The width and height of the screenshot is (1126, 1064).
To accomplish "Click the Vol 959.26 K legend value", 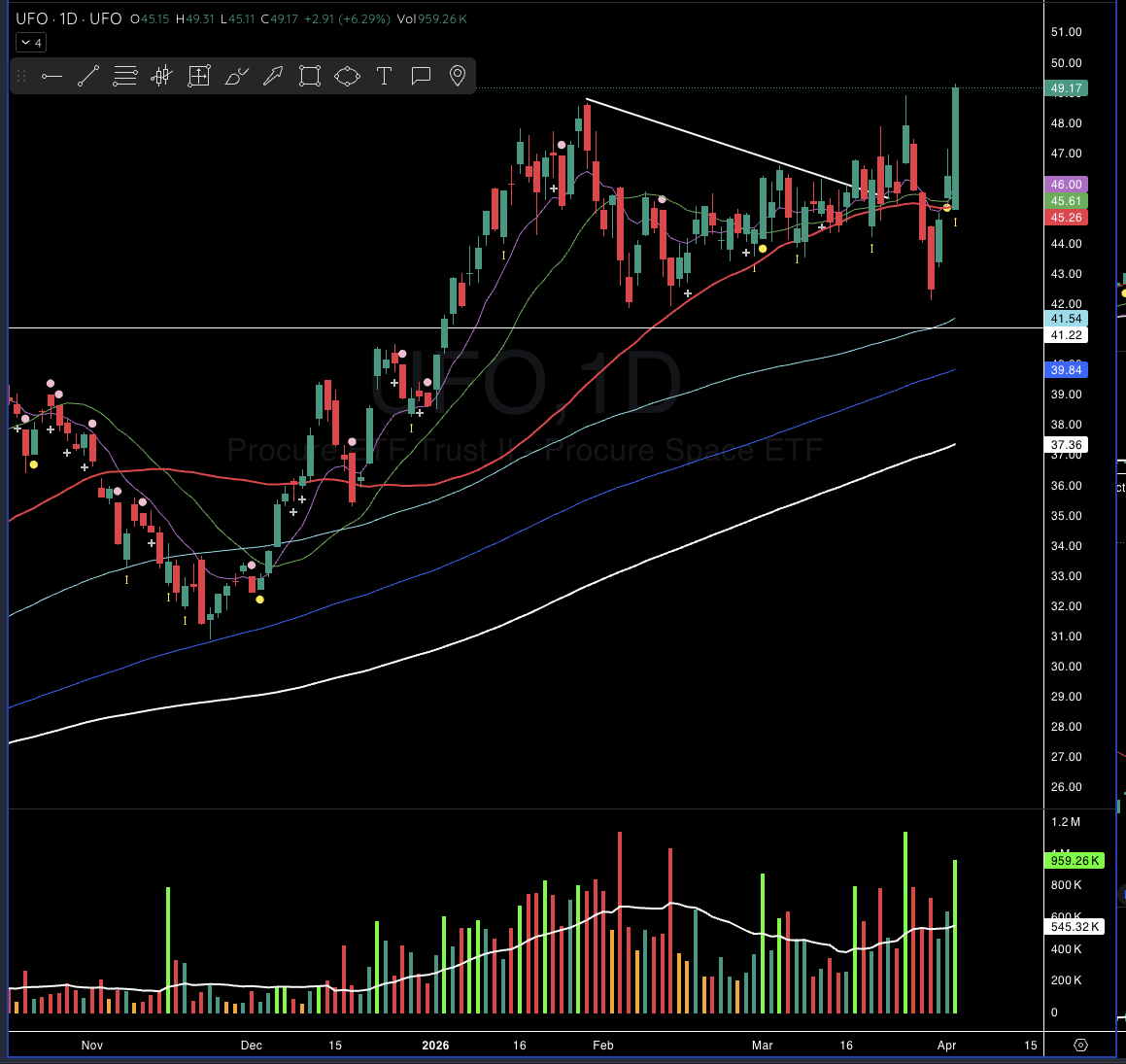I will [x=432, y=19].
